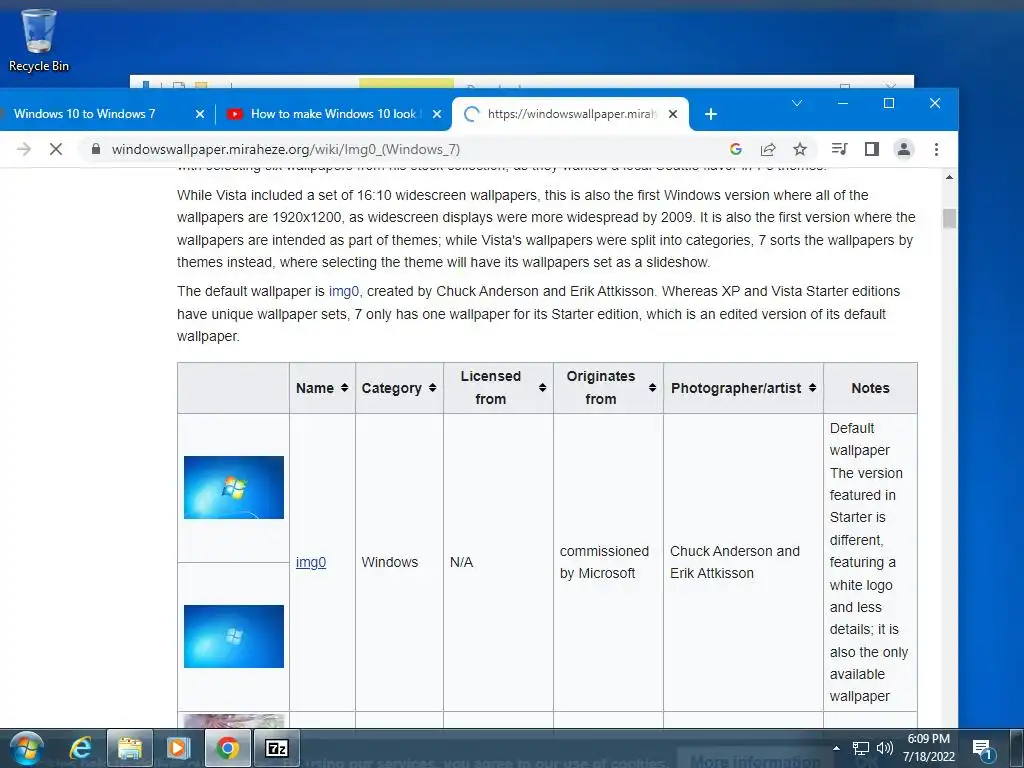Open File Explorer from taskbar
Viewport: 1024px width, 768px height.
[x=129, y=748]
